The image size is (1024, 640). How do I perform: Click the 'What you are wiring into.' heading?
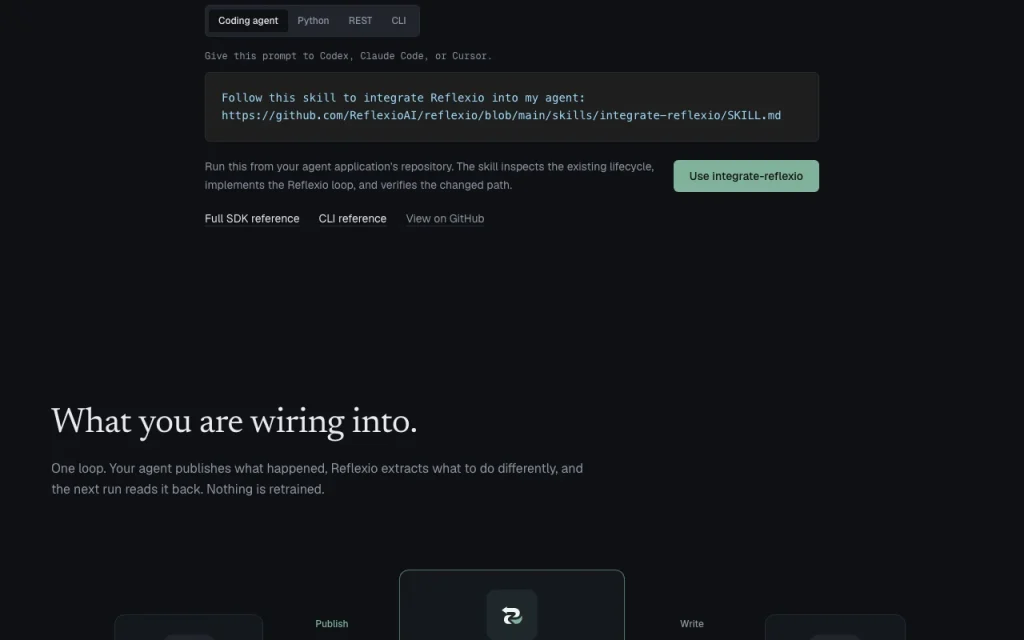234,421
